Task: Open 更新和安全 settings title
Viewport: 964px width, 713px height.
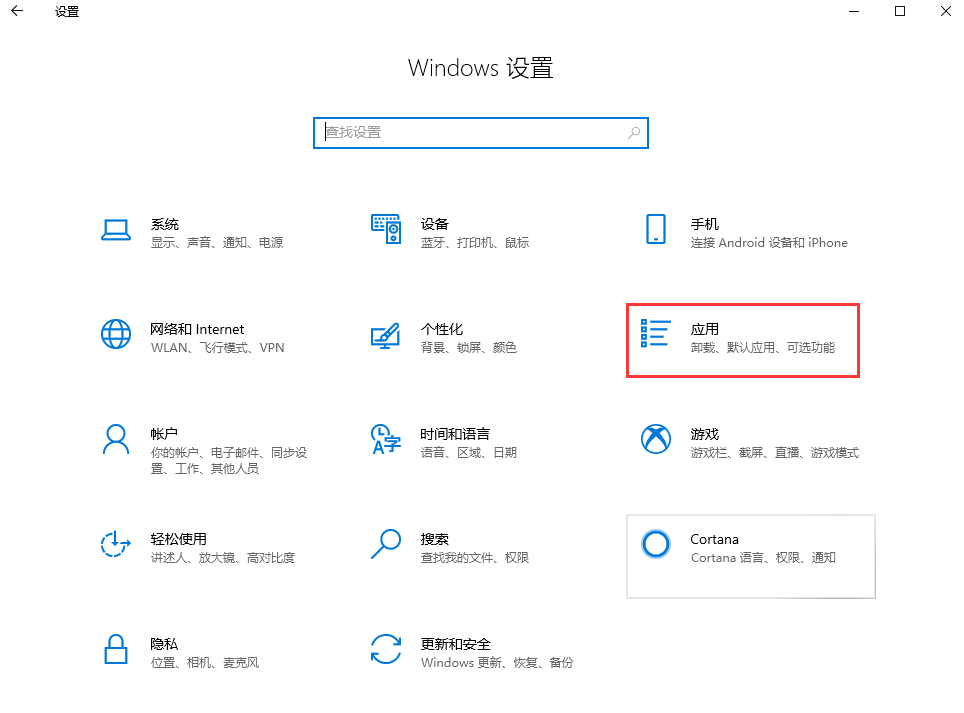Action: point(456,644)
